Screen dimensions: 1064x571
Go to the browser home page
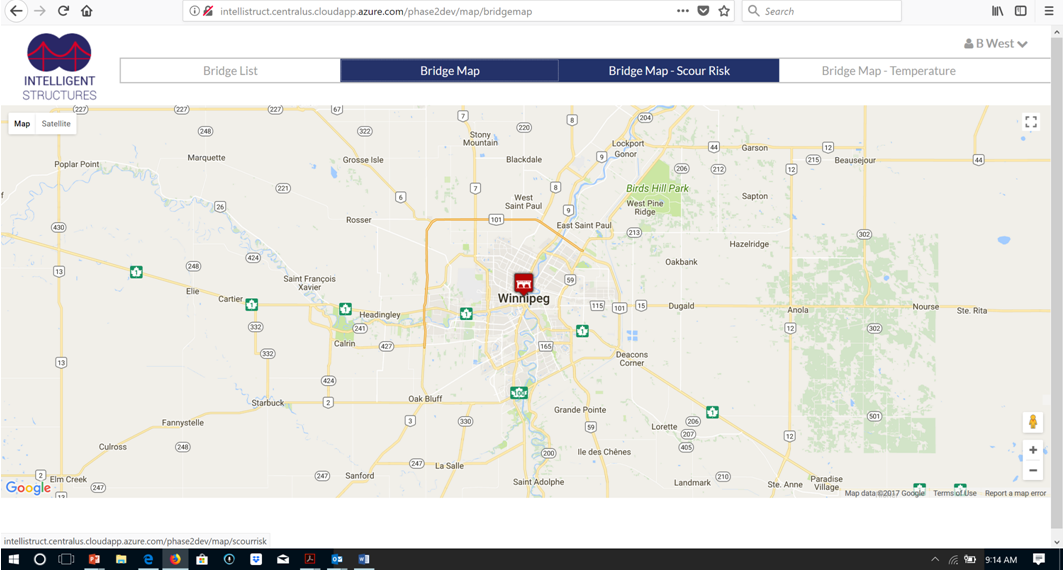87,11
